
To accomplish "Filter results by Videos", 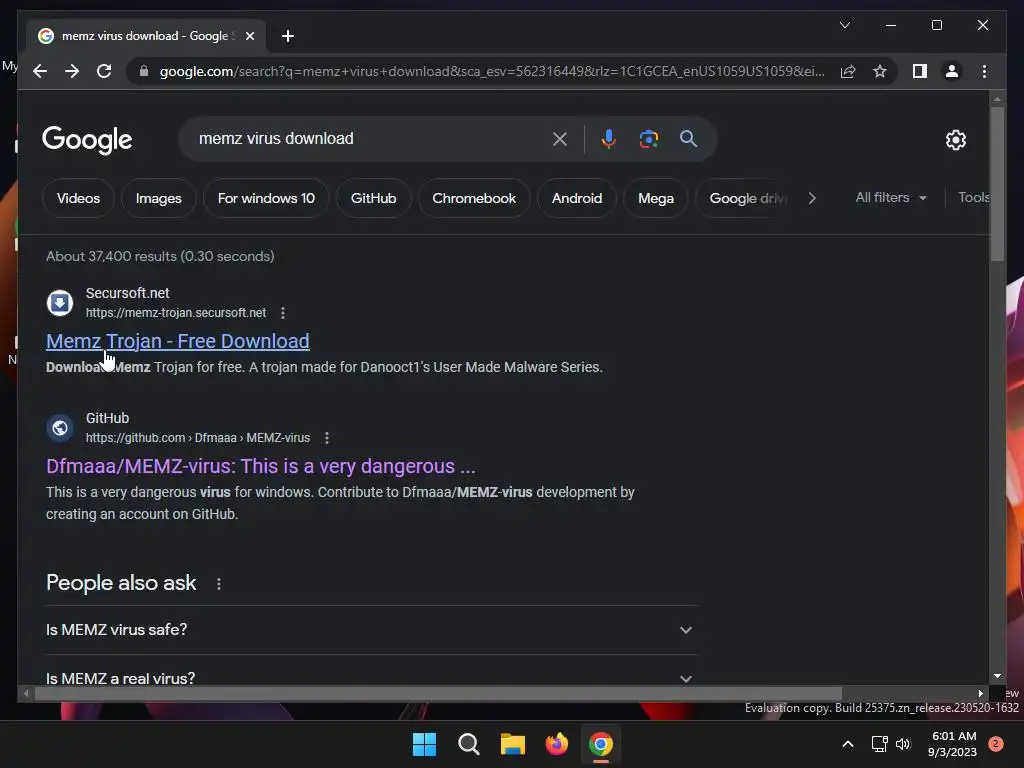I will point(78,198).
